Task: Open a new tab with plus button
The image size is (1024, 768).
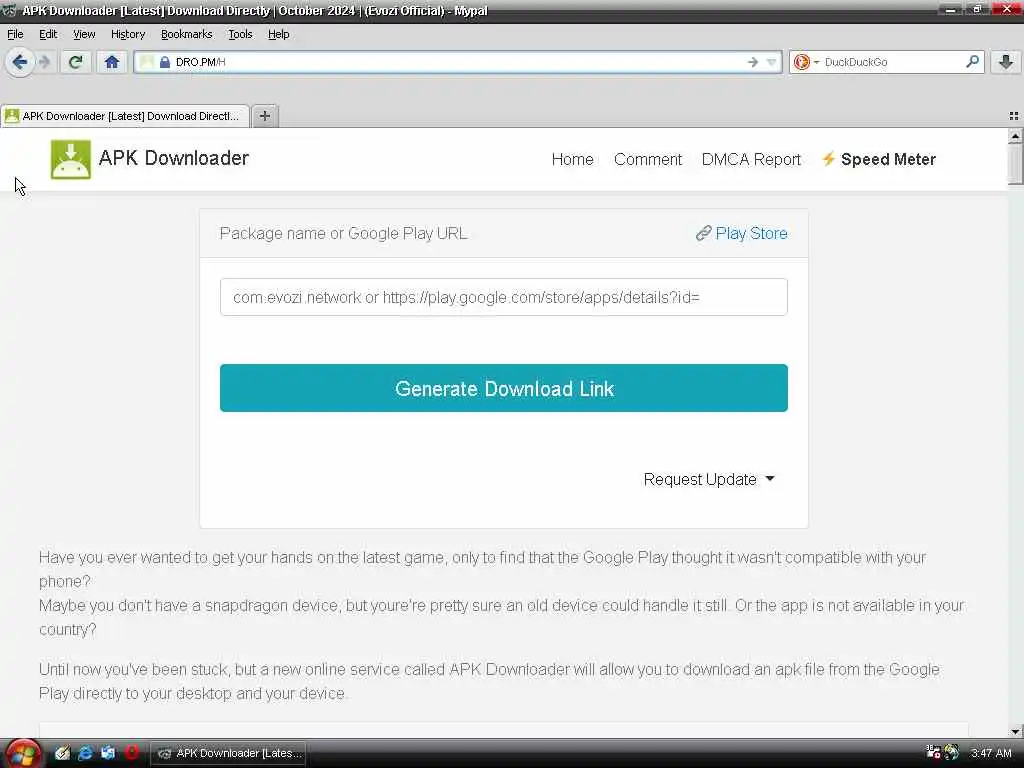Action: 264,116
